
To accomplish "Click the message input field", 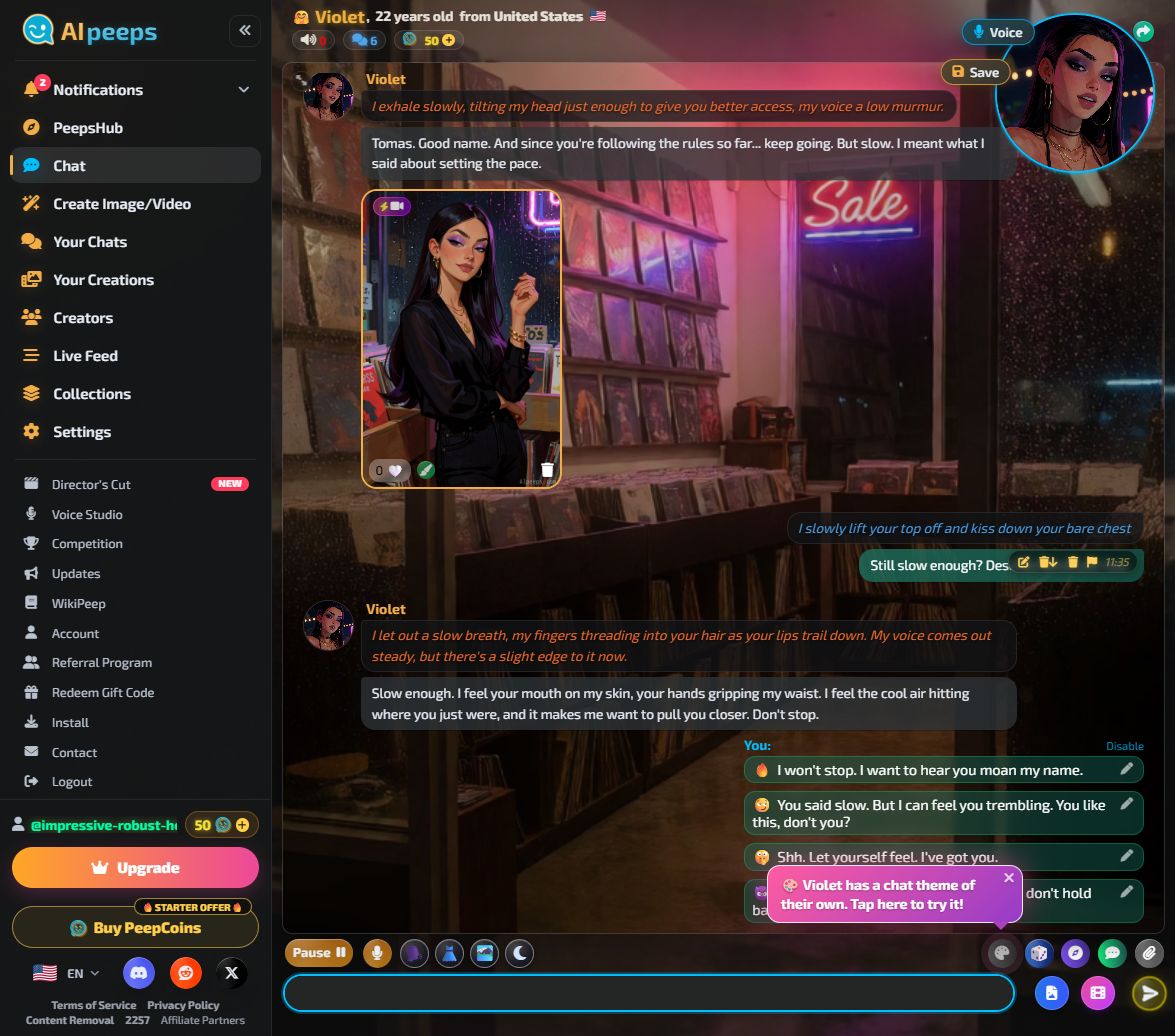I will (649, 993).
